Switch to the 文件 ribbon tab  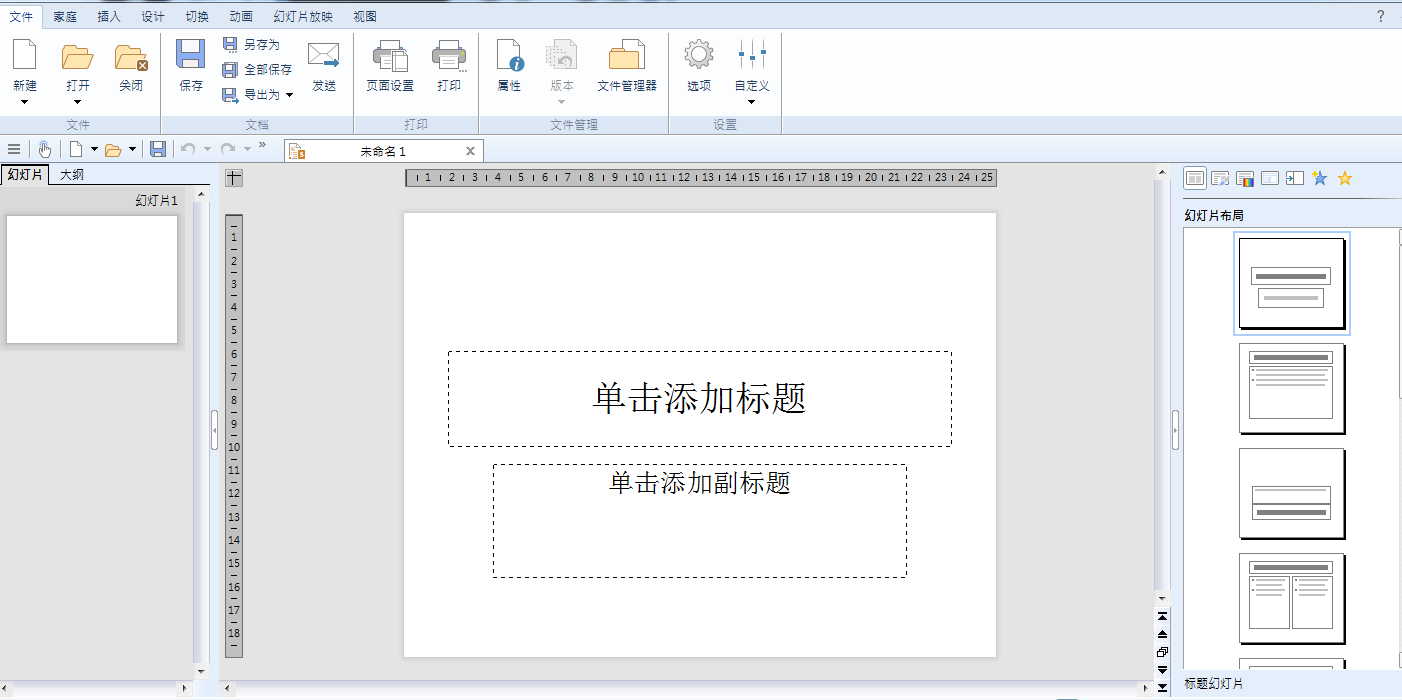pos(21,17)
